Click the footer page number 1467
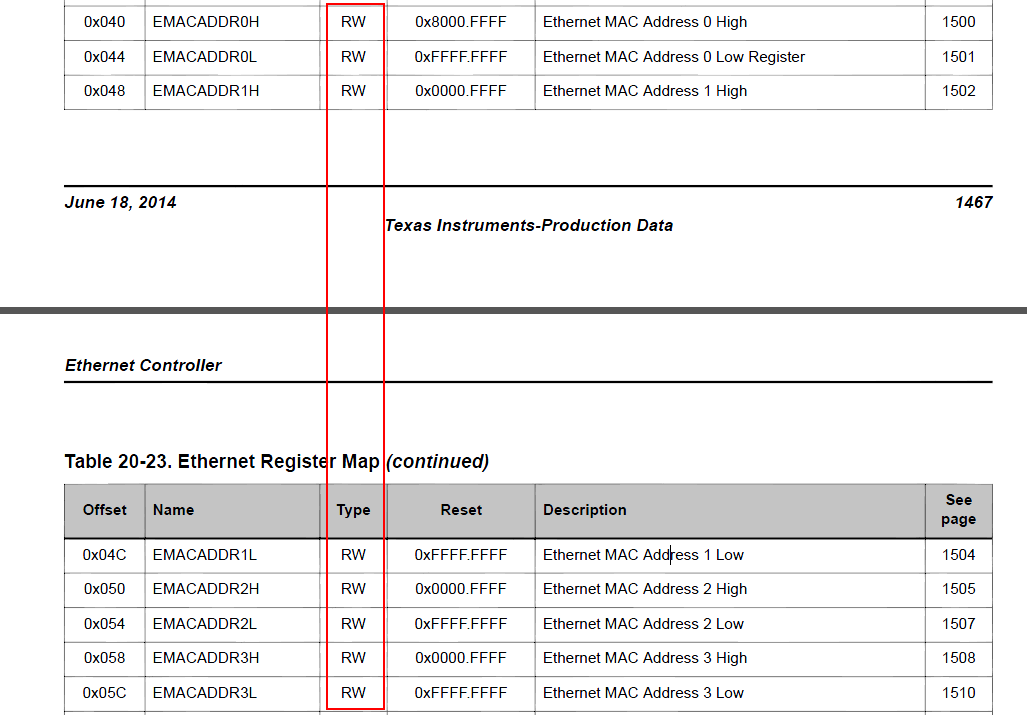Viewport: 1027px width, 715px height. tap(973, 203)
